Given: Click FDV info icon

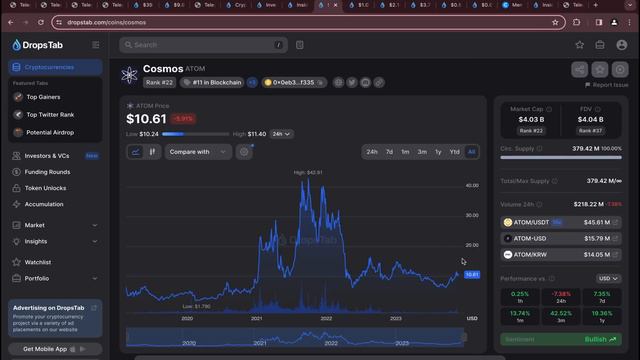Looking at the screenshot, I should [598, 109].
